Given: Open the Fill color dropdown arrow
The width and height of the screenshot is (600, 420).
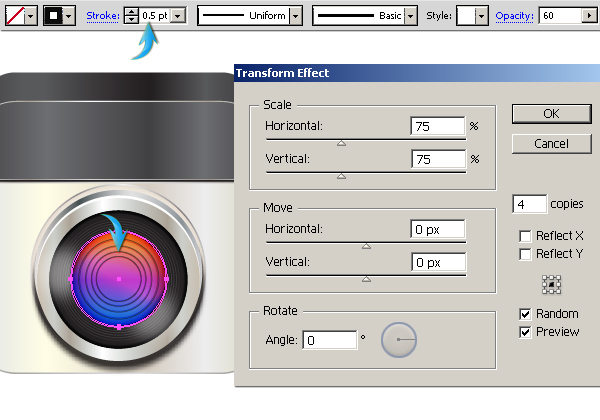Looking at the screenshot, I should (x=31, y=16).
